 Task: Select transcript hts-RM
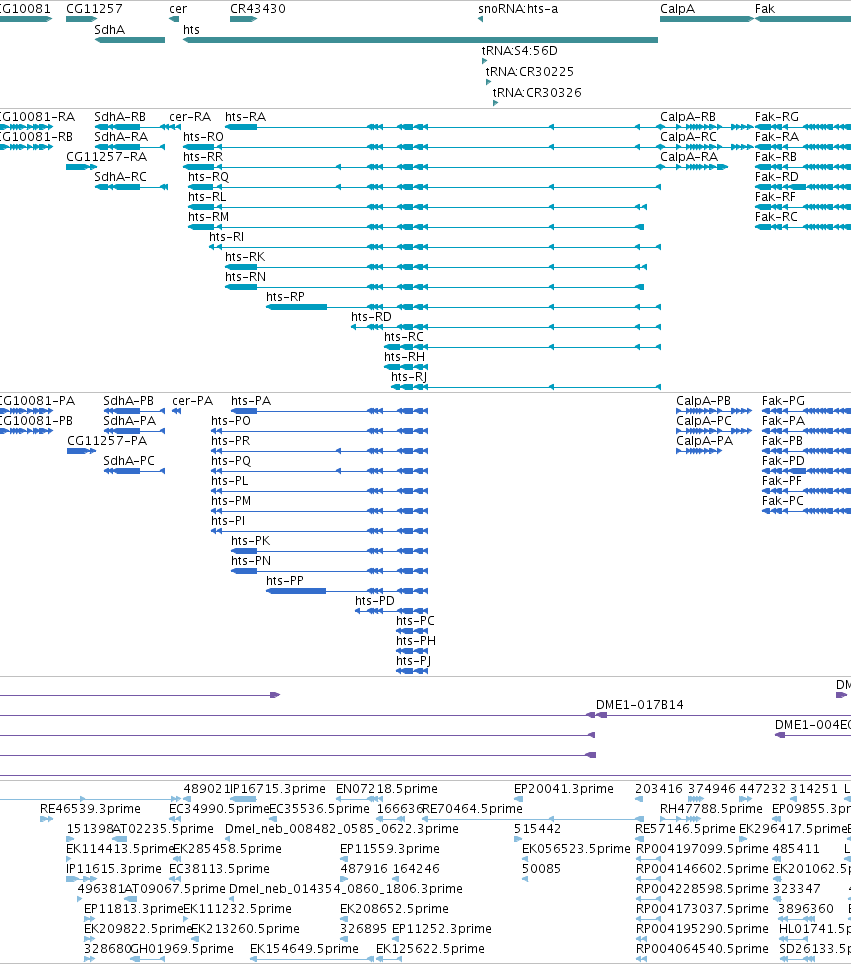click(x=416, y=227)
